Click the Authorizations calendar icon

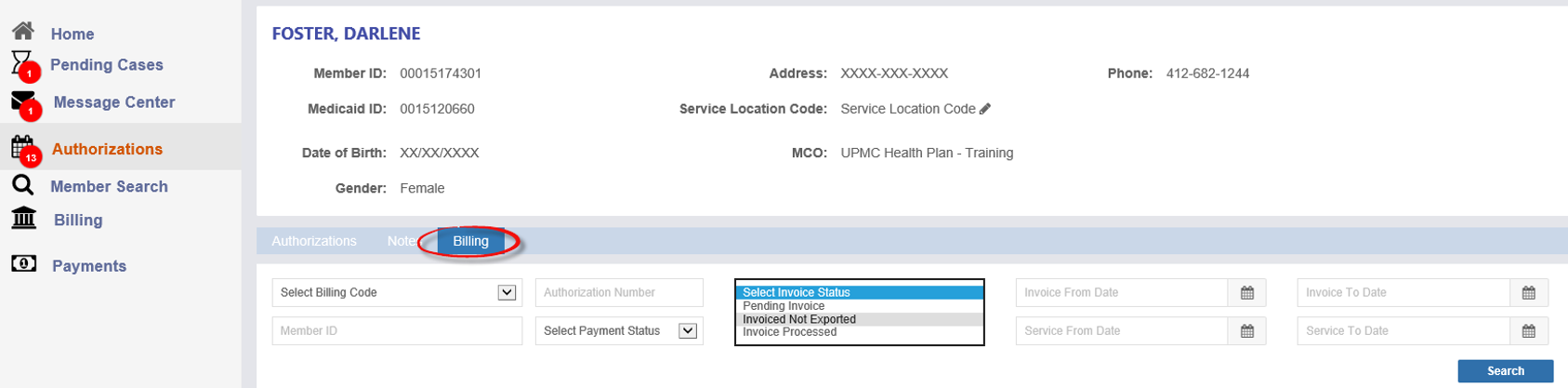point(22,147)
